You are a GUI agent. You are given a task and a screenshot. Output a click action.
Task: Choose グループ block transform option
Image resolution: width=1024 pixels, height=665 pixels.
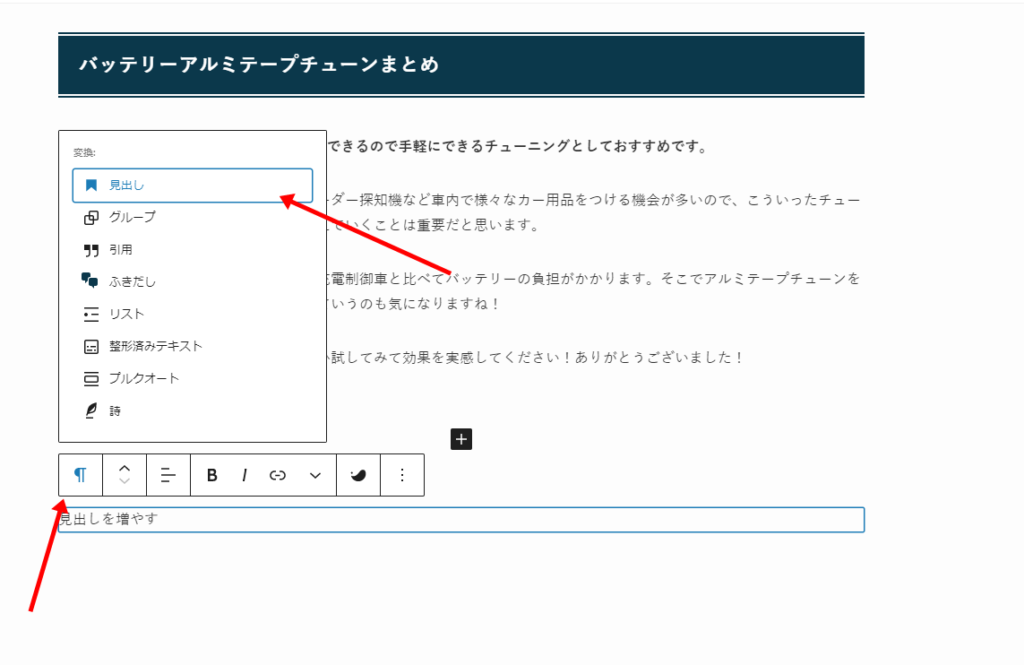[x=132, y=217]
